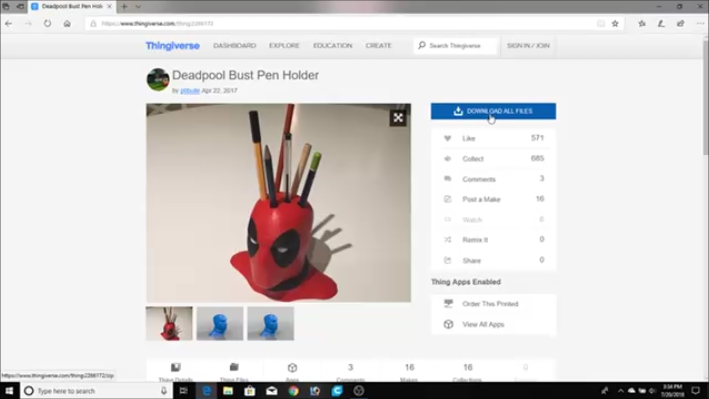The width and height of the screenshot is (709, 399).
Task: Select the second blue bust thumbnail
Action: tap(270, 323)
